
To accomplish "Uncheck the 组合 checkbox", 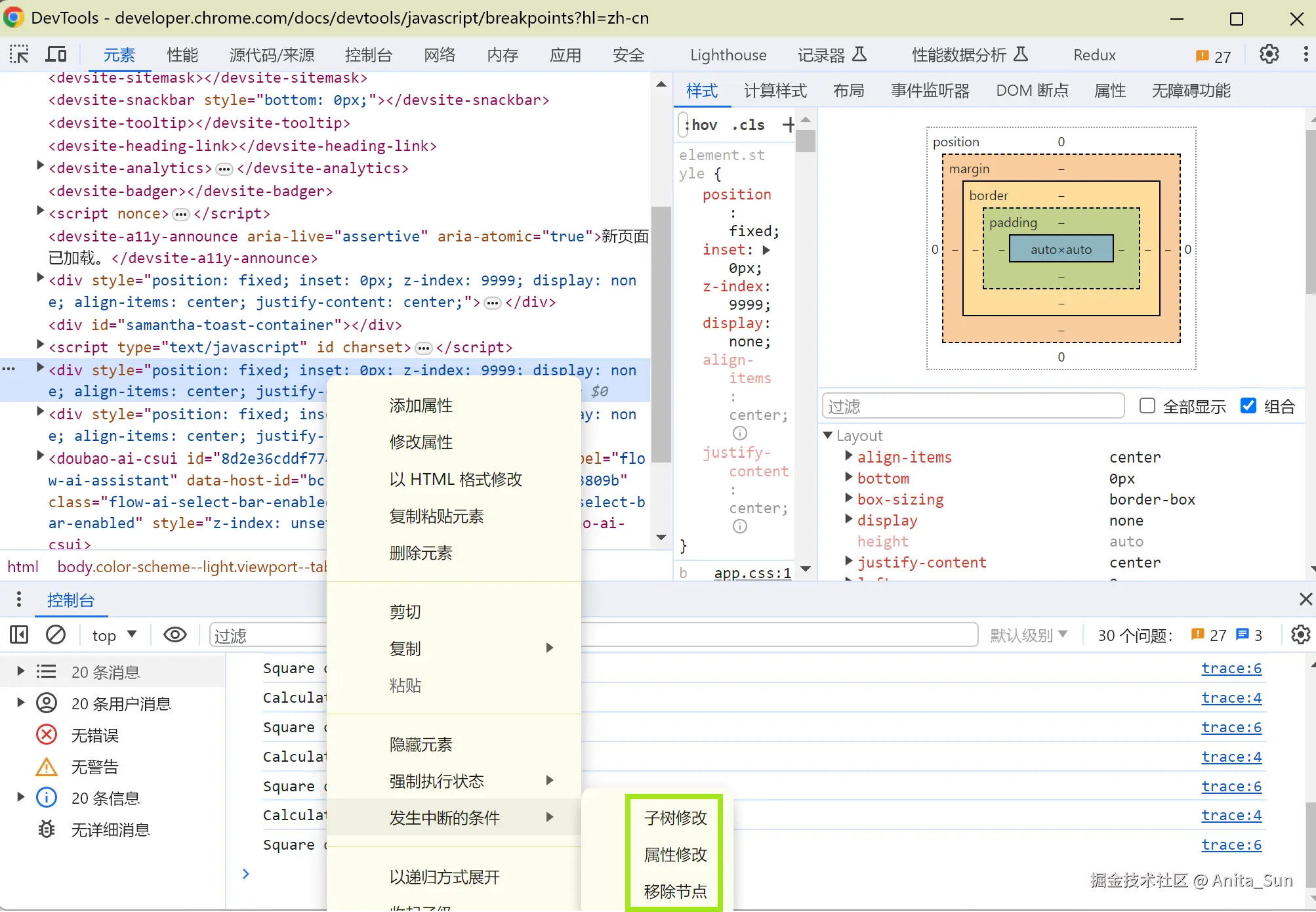I will (1248, 406).
